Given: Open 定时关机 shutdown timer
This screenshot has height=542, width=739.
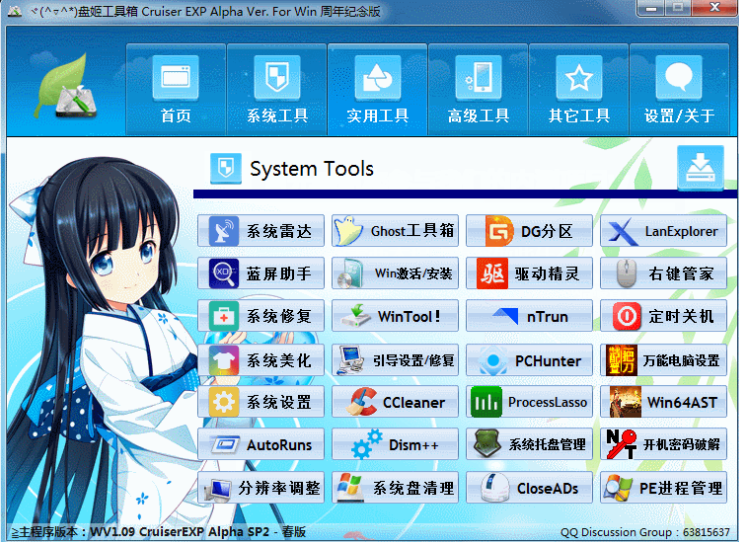Looking at the screenshot, I should pyautogui.click(x=664, y=316).
